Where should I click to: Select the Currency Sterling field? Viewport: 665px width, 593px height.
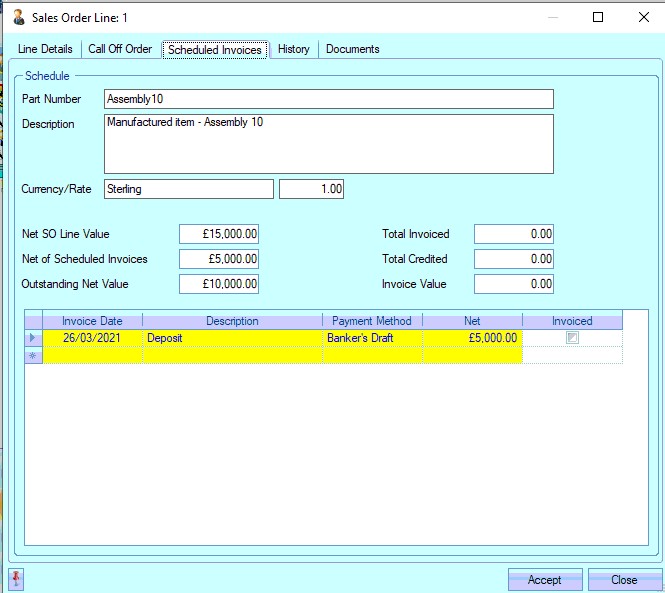pyautogui.click(x=188, y=189)
